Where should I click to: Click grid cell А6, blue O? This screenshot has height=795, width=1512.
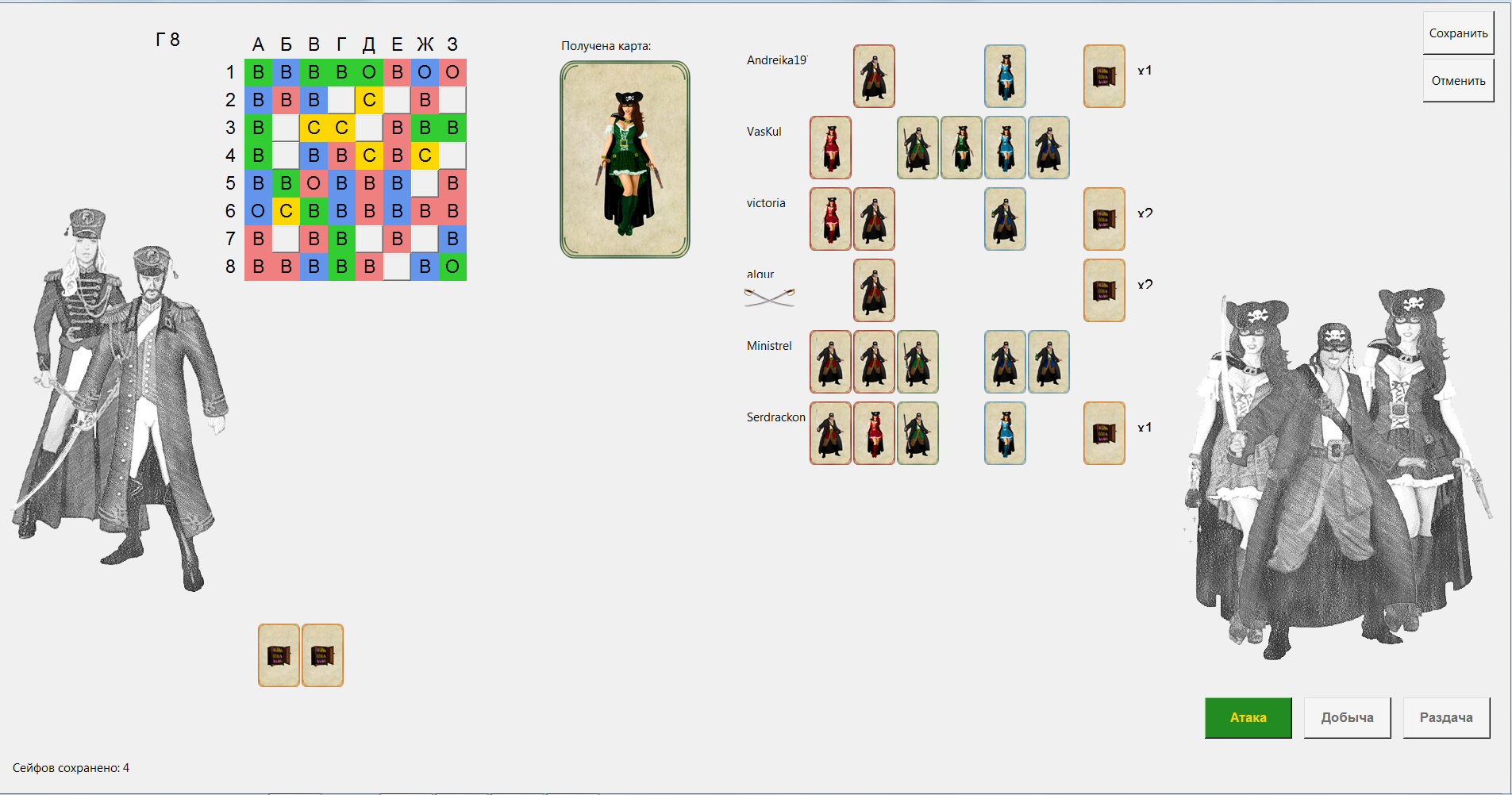point(258,211)
